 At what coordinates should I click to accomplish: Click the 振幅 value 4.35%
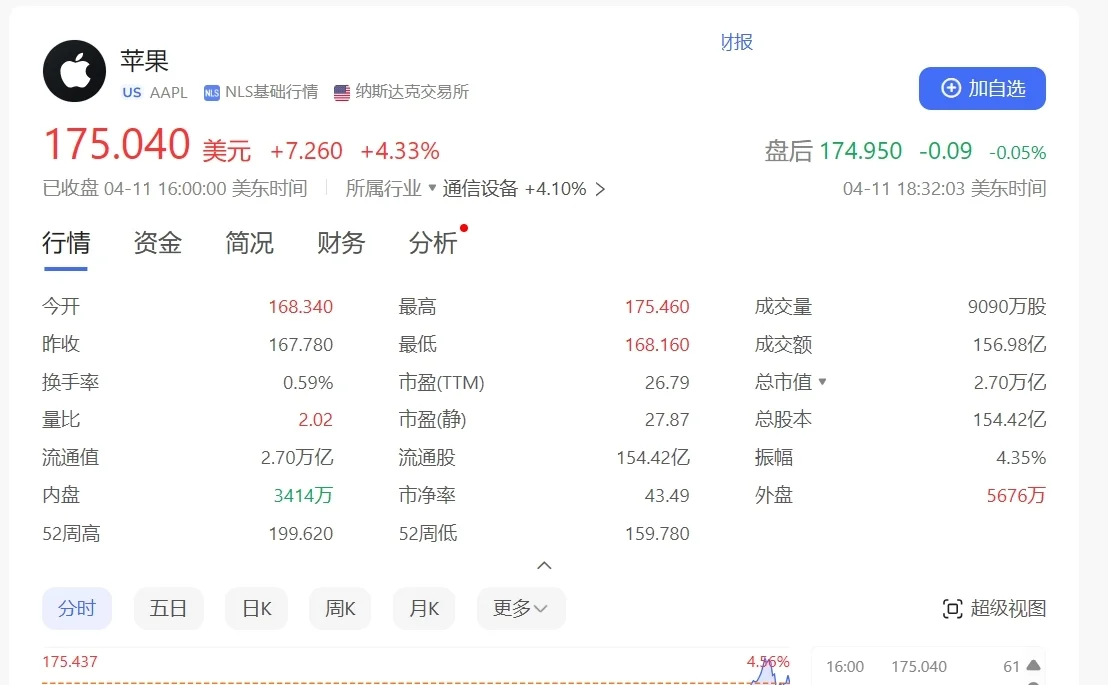(1021, 458)
